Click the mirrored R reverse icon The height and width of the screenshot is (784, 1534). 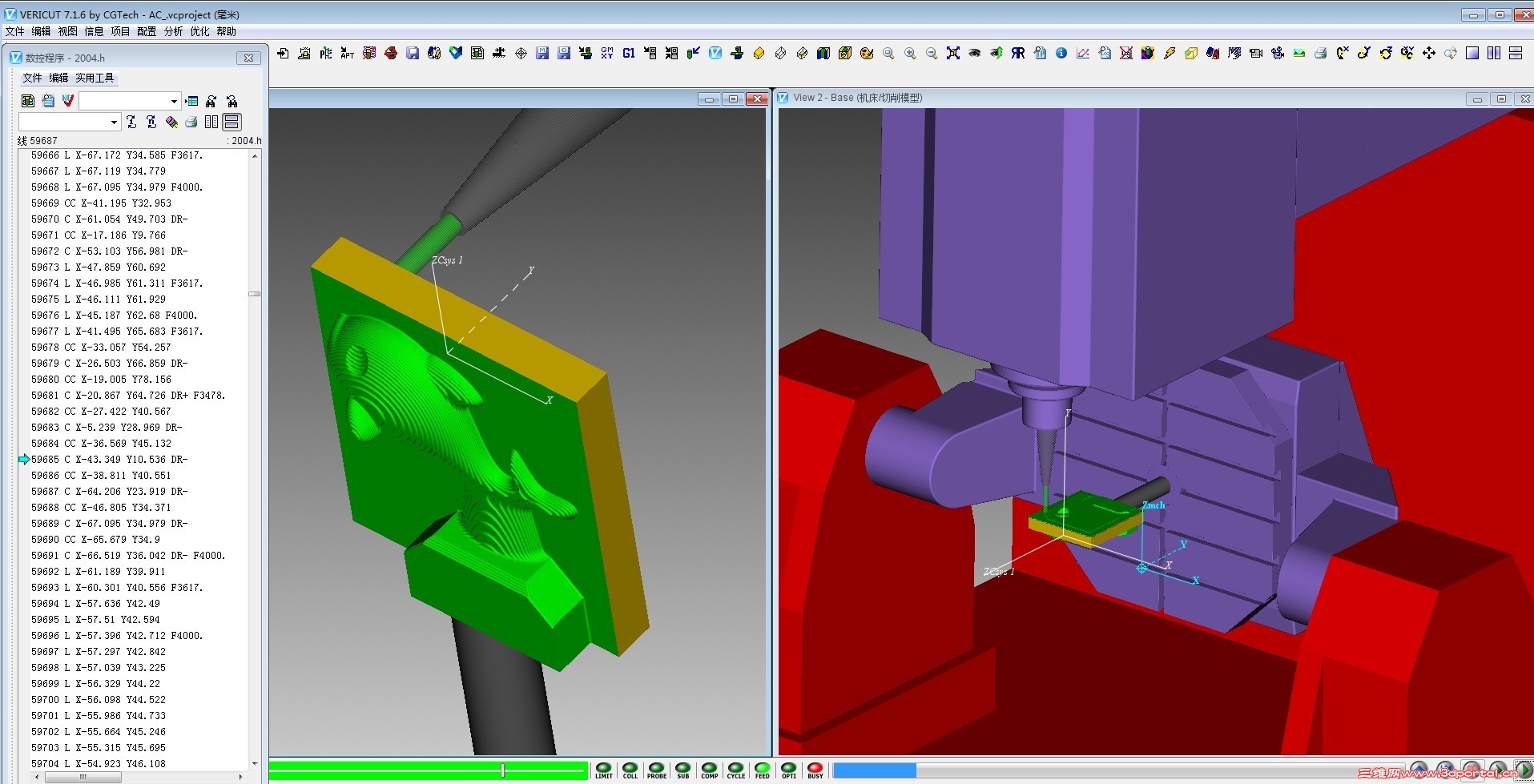tap(1018, 53)
